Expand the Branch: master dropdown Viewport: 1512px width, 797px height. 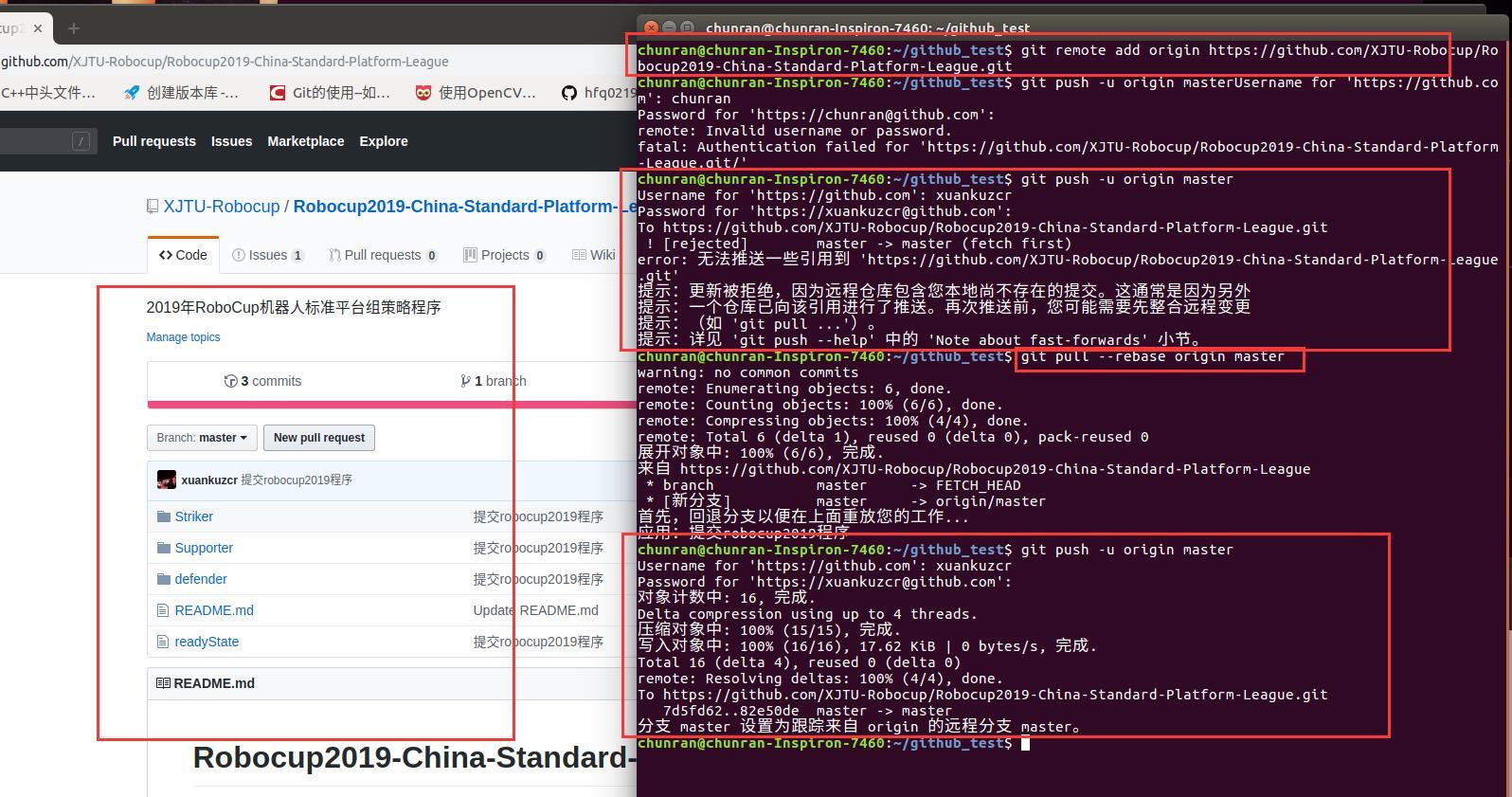coord(202,438)
